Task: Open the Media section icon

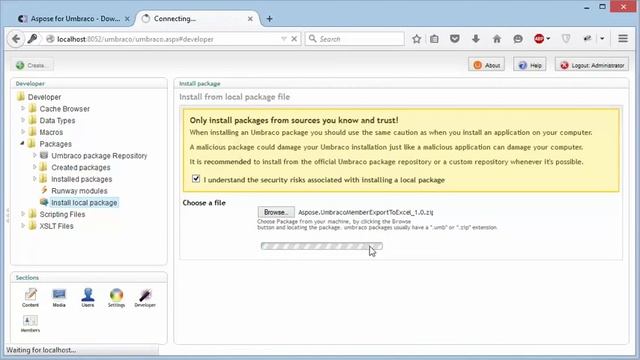Action: pyautogui.click(x=59, y=298)
